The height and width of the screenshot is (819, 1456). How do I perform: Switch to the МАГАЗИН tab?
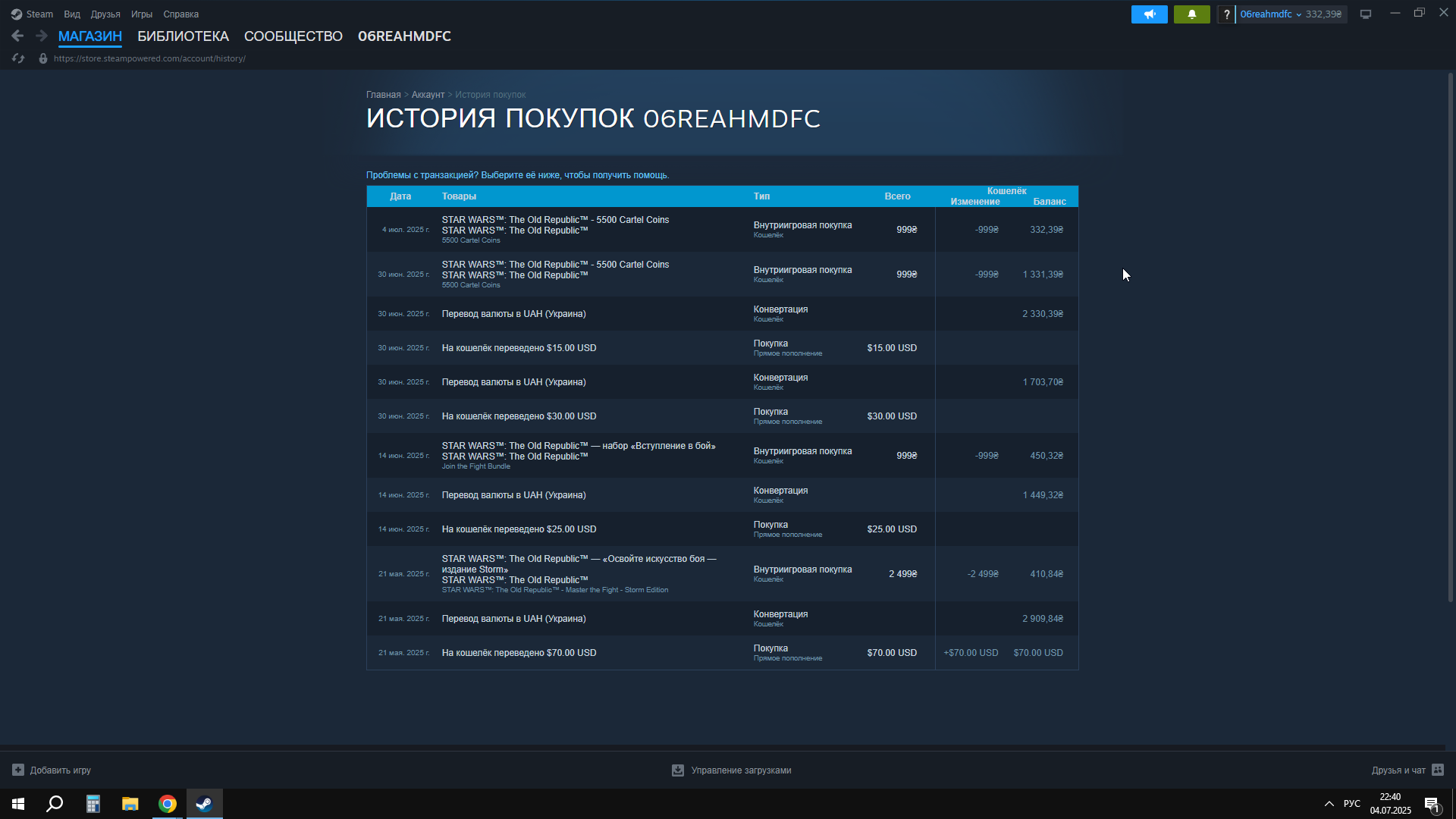tap(90, 36)
